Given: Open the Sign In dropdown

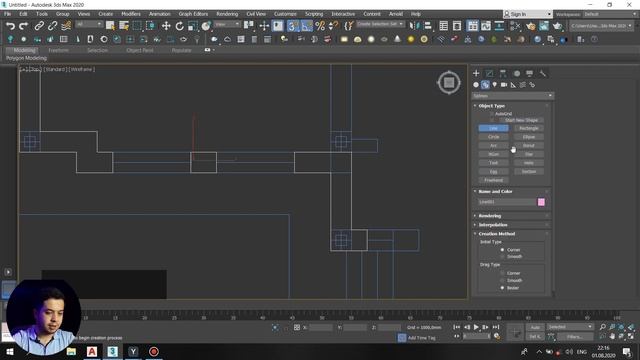Looking at the screenshot, I should 527,14.
